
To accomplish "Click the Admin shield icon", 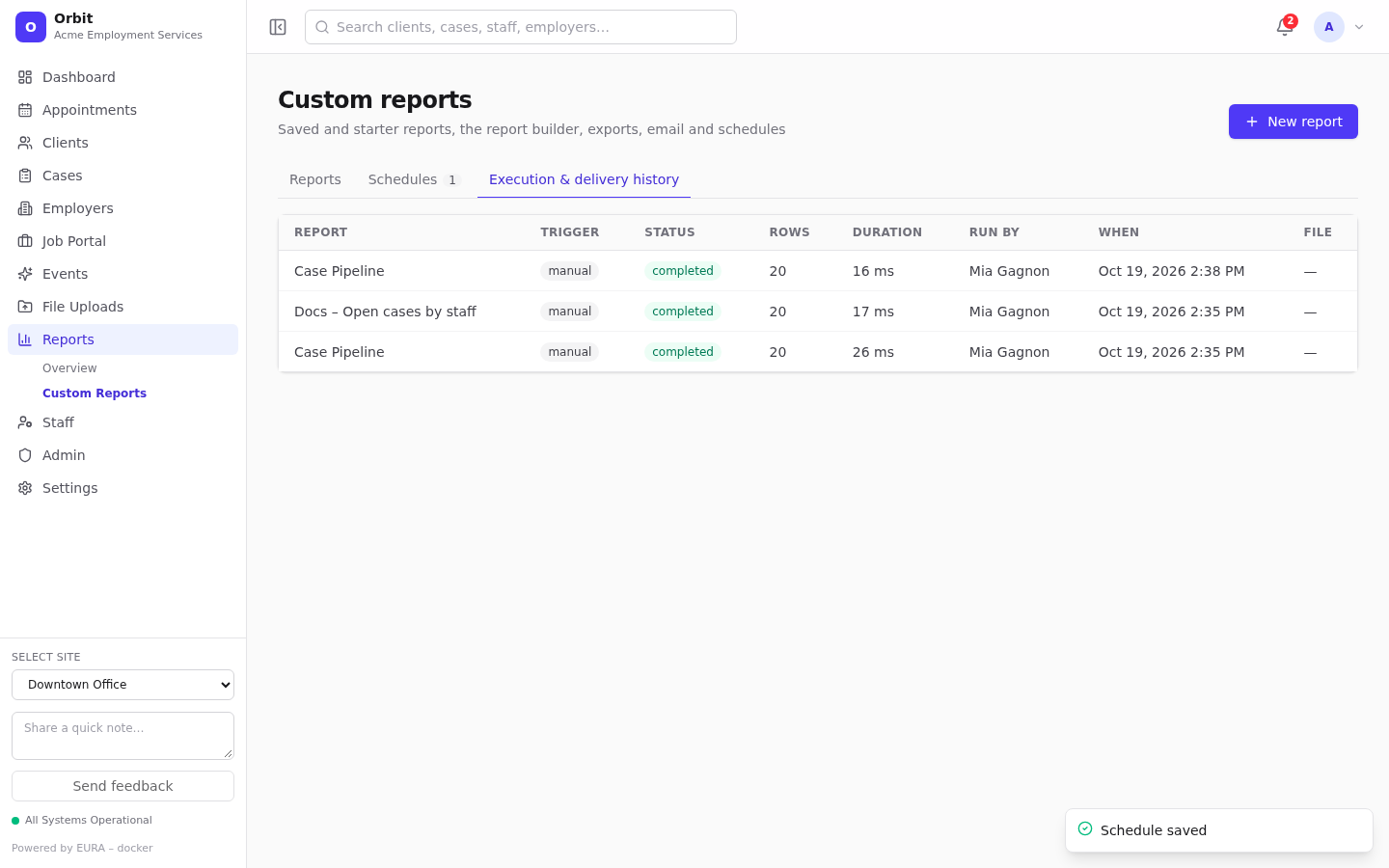I will (25, 455).
